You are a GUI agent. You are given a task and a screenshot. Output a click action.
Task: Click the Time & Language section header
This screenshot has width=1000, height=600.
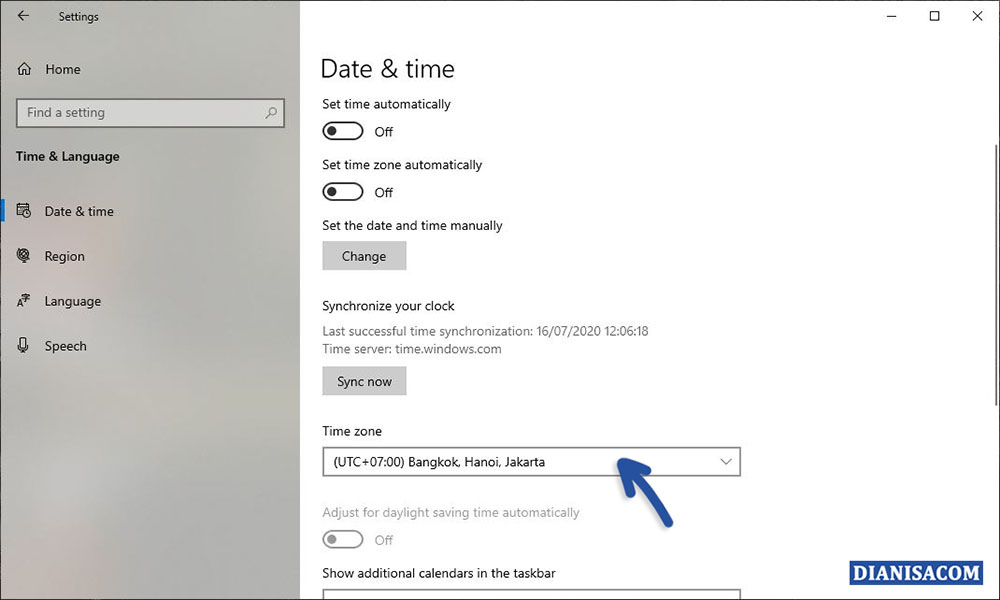tap(67, 157)
